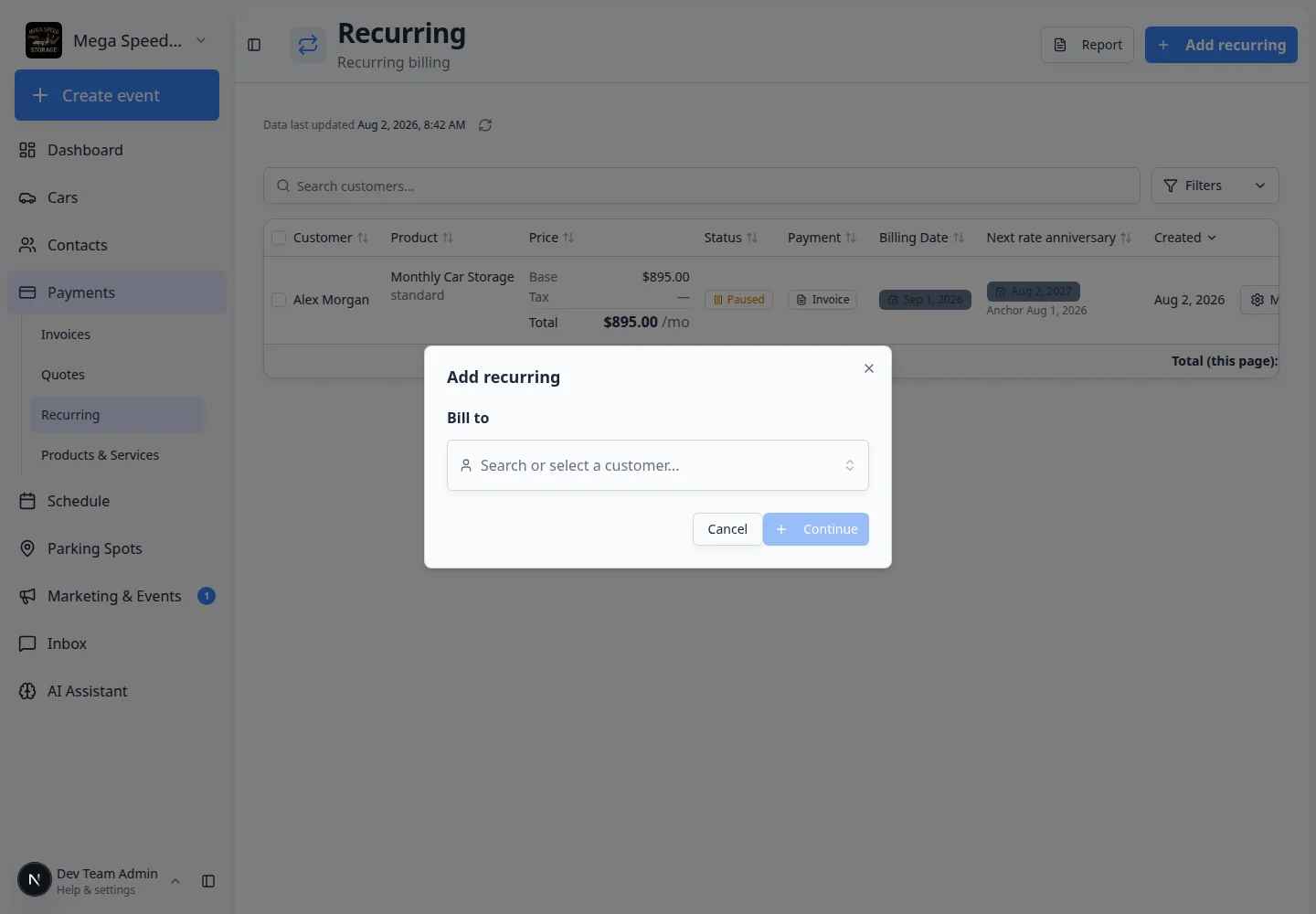Click Cancel in the dialog
1316x914 pixels.
pyautogui.click(x=727, y=529)
